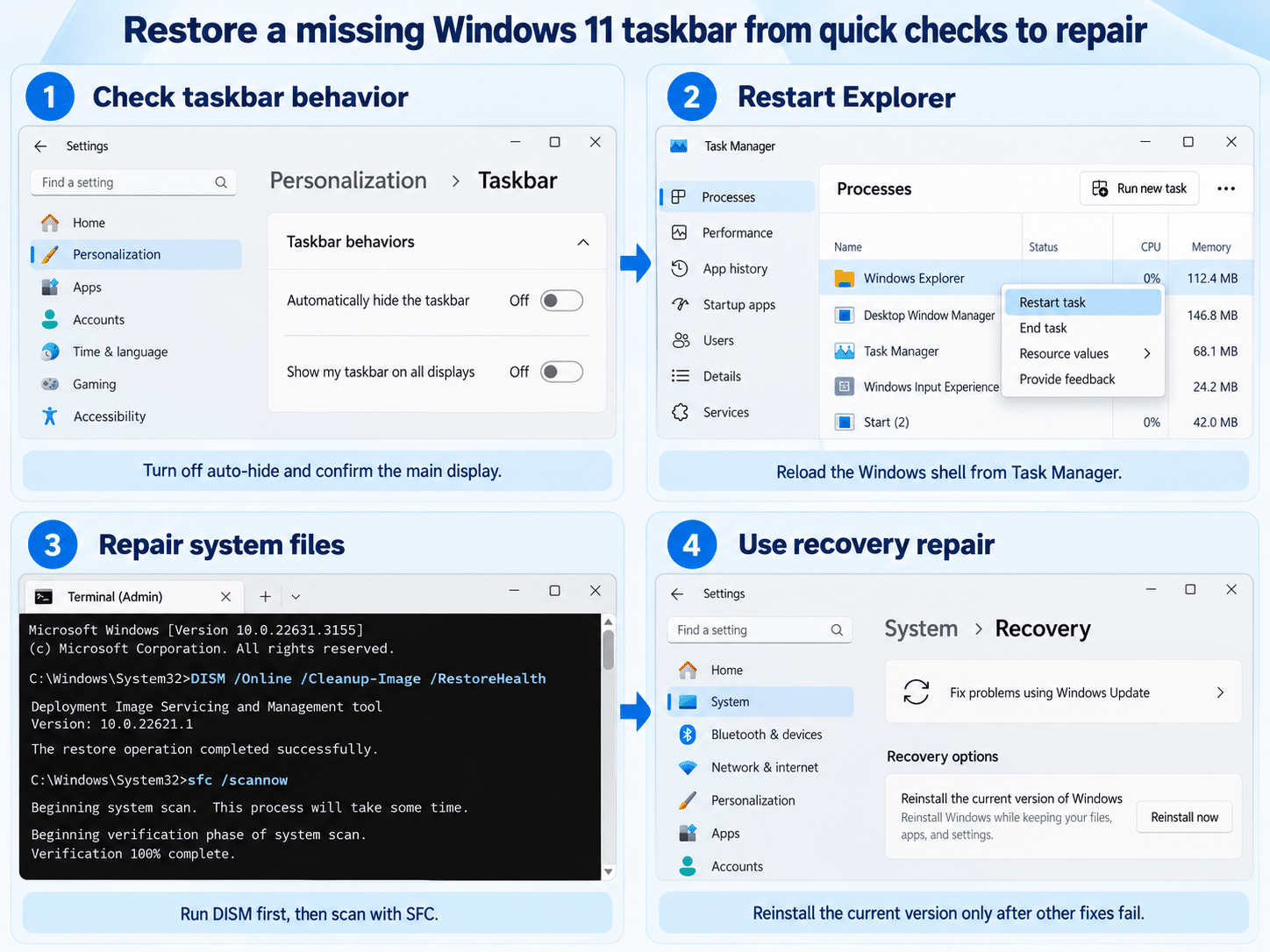Viewport: 1270px width, 952px height.
Task: Sort processes by the Memory column
Action: coord(1211,247)
